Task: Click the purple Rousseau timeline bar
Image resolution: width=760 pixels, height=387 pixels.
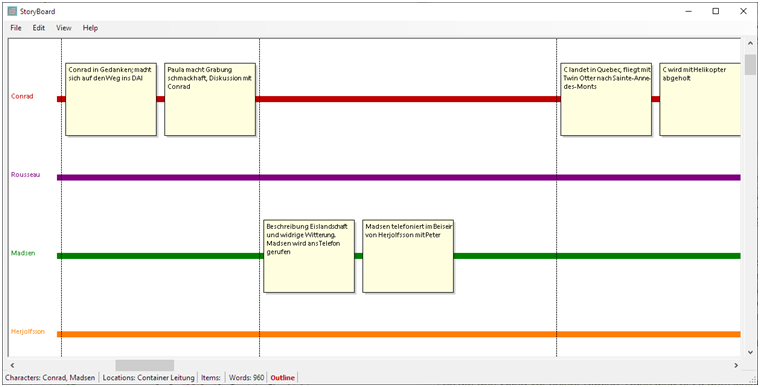Action: pos(398,177)
